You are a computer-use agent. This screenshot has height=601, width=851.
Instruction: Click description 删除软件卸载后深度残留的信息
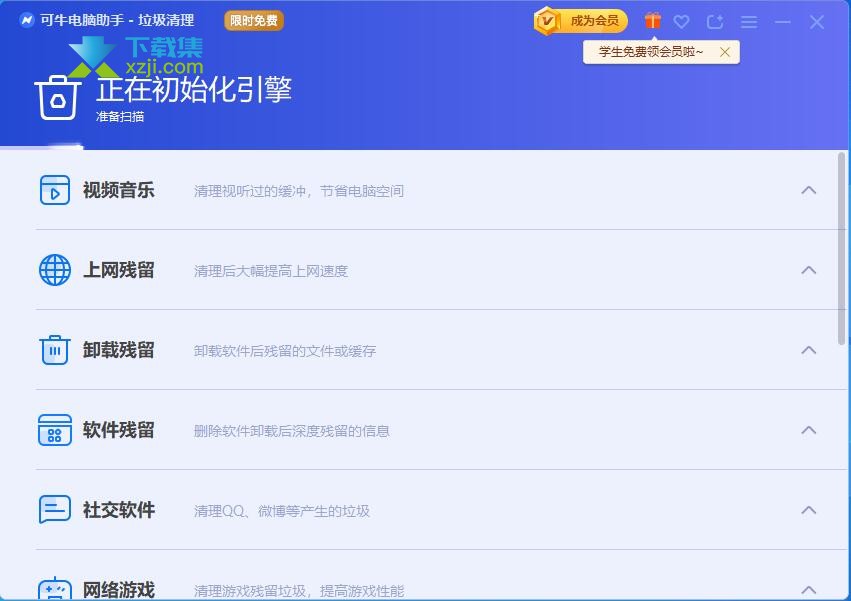pos(292,431)
